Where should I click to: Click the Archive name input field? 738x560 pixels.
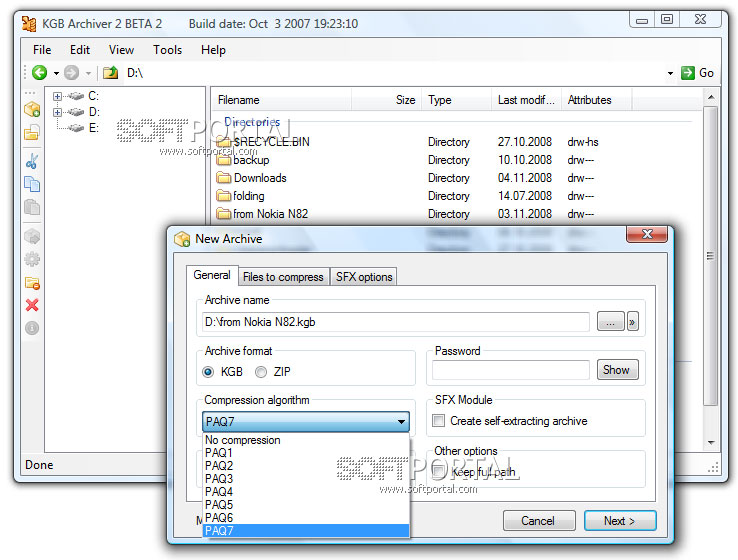tap(395, 322)
